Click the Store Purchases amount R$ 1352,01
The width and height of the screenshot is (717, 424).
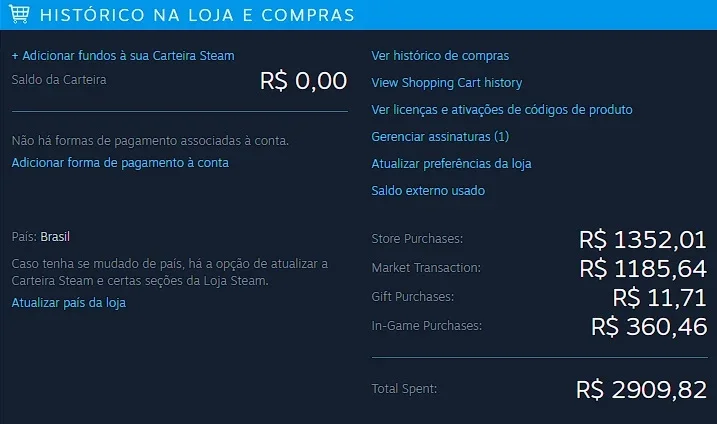pos(643,240)
